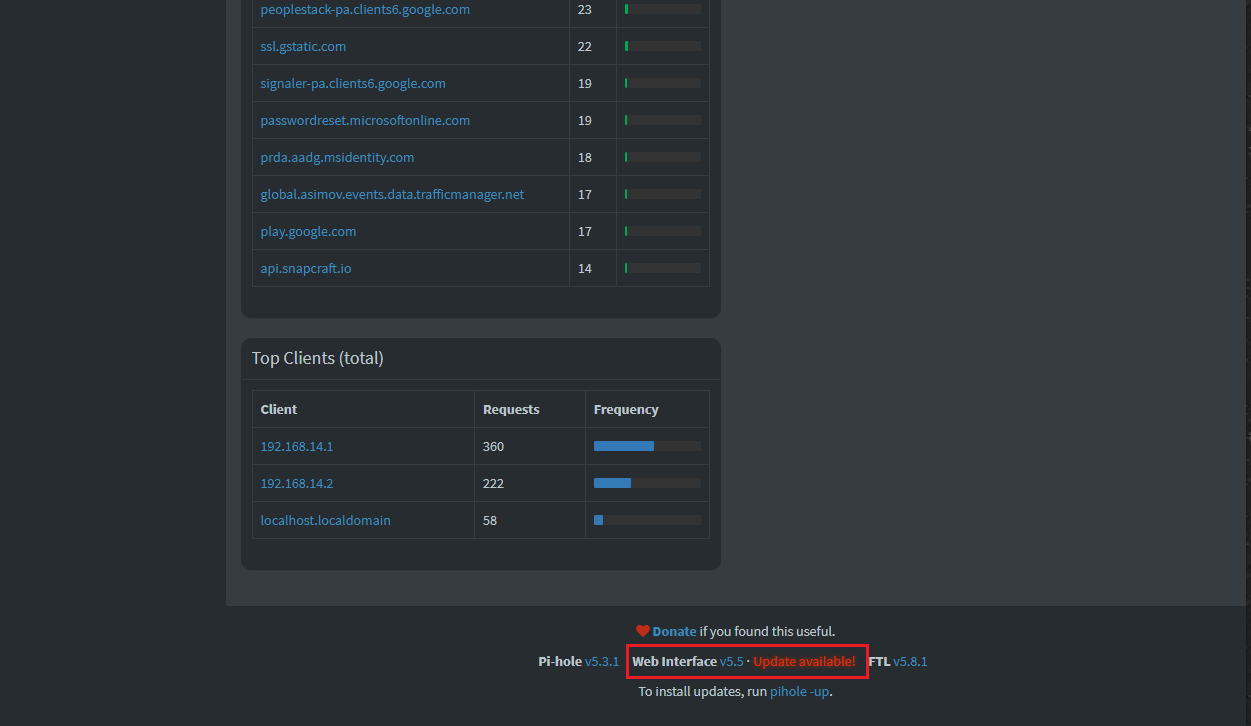Image resolution: width=1251 pixels, height=726 pixels.
Task: Click request count 58 cell
Action: click(x=529, y=520)
